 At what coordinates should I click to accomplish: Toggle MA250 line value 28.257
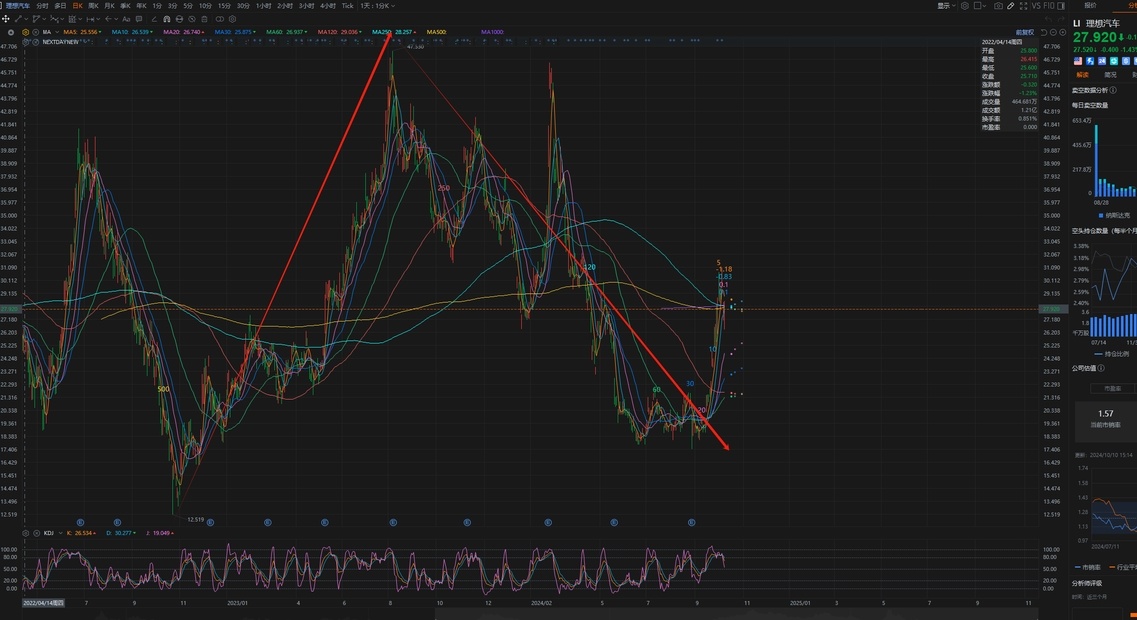pos(394,32)
